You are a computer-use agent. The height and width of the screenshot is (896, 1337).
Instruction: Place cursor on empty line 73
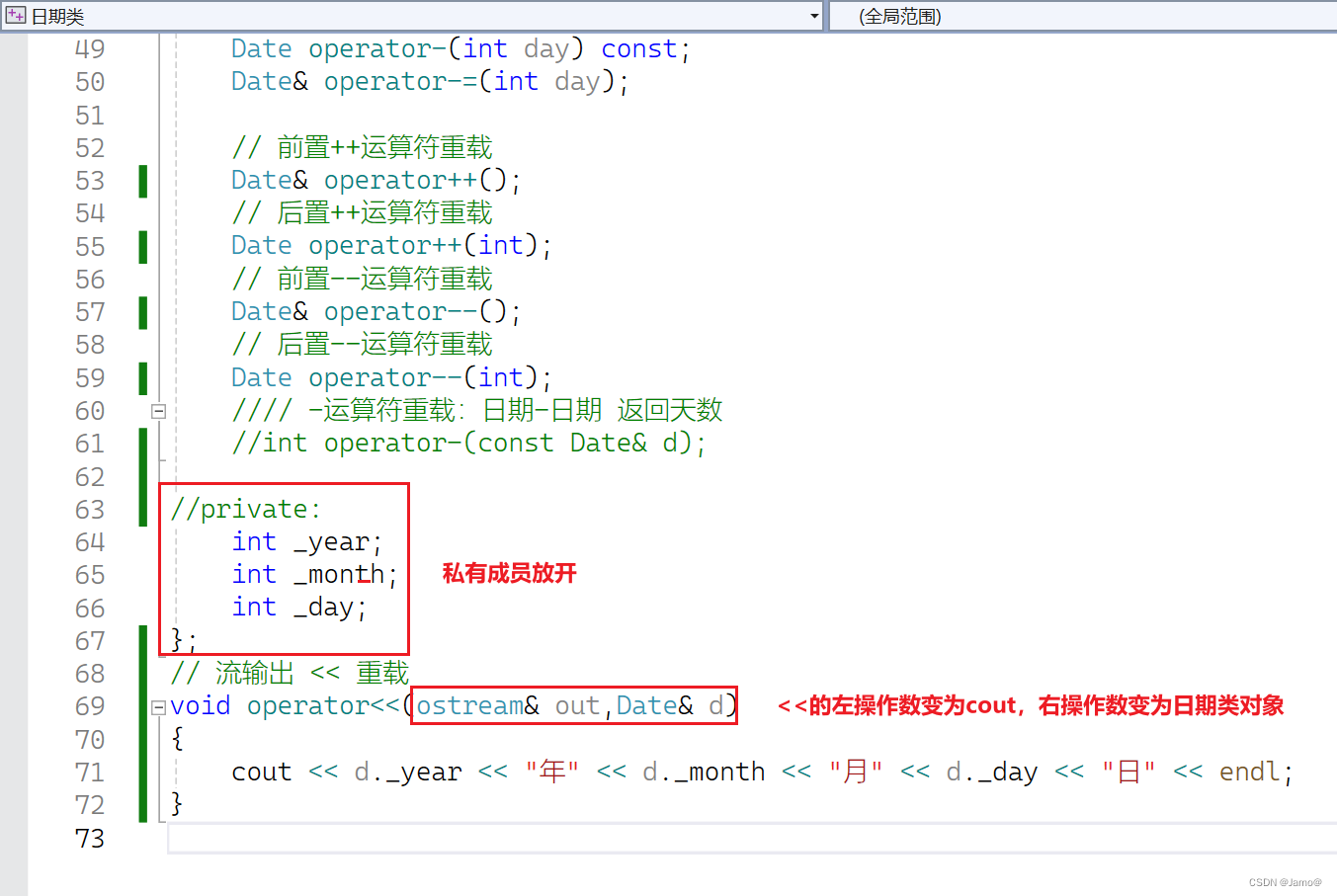[751, 839]
